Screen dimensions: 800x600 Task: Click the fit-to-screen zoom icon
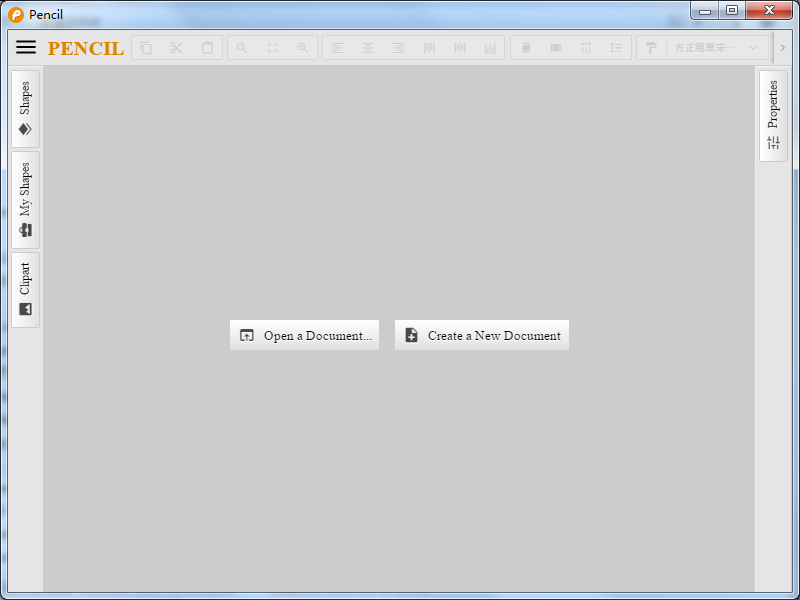(x=272, y=48)
